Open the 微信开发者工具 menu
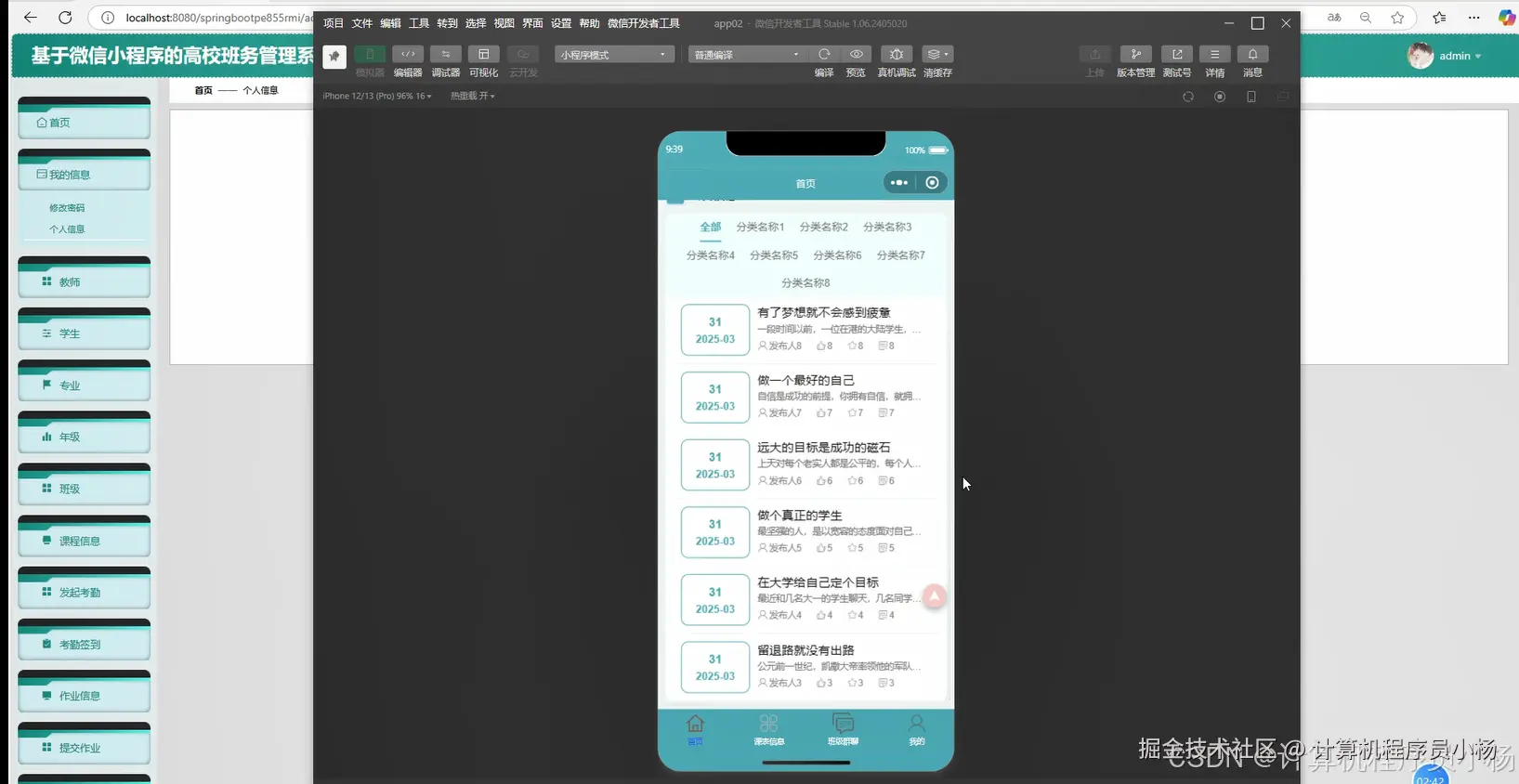The width and height of the screenshot is (1519, 784). point(644,23)
